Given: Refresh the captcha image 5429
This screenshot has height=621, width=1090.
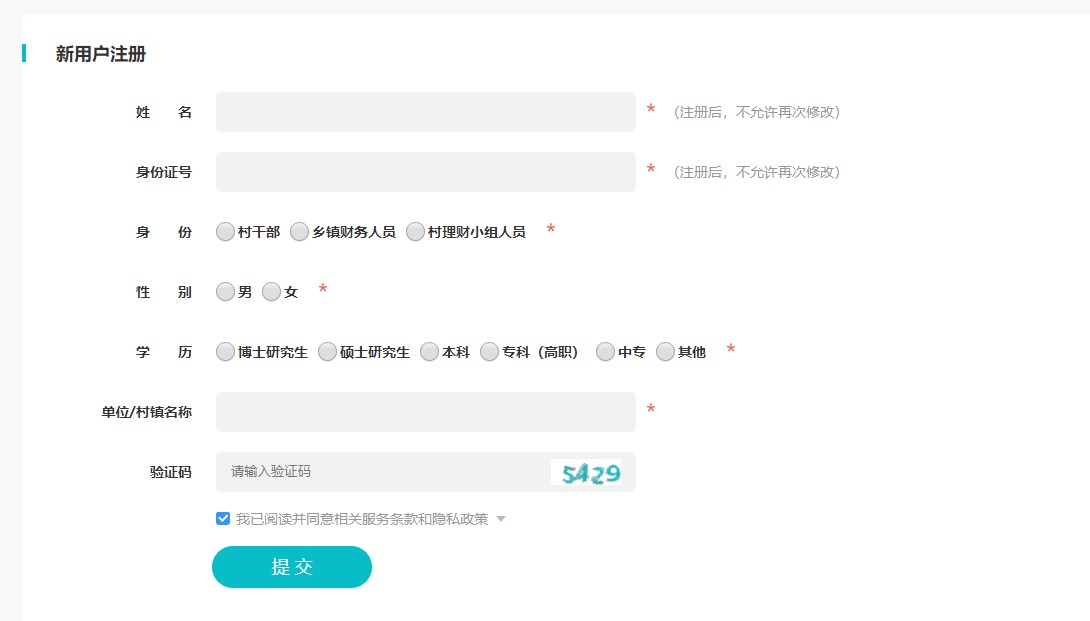Looking at the screenshot, I should tap(586, 472).
